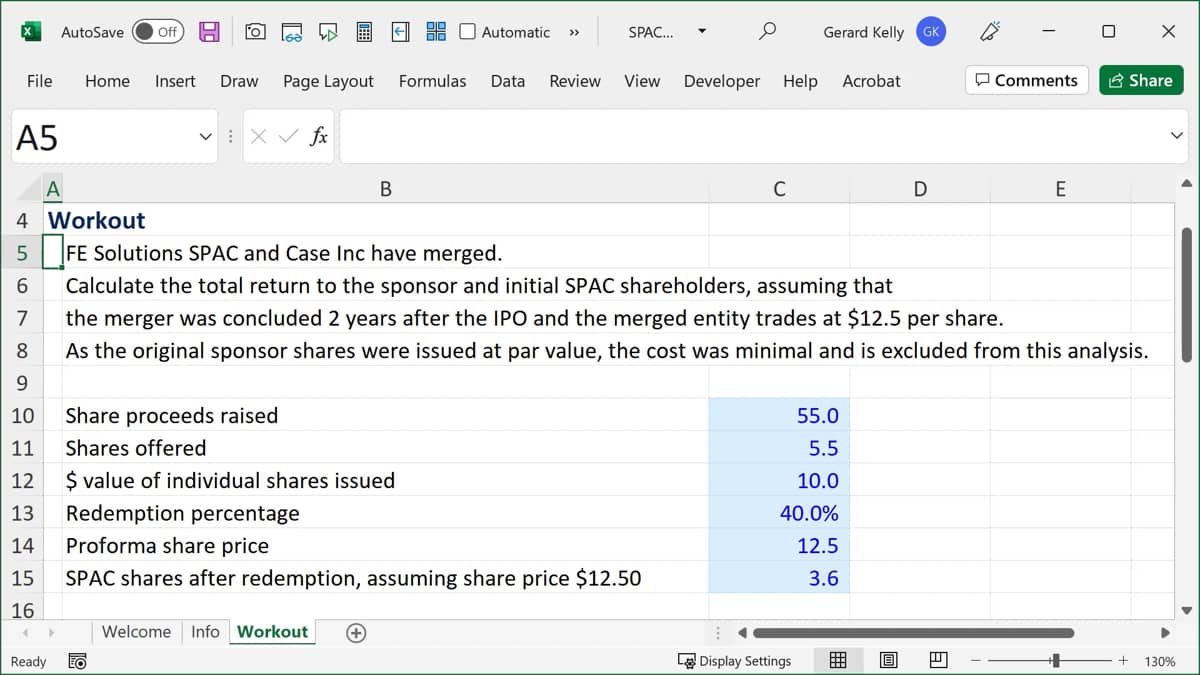Image resolution: width=1200 pixels, height=675 pixels.
Task: Click the pen and sparkle icon in title bar
Action: click(989, 32)
